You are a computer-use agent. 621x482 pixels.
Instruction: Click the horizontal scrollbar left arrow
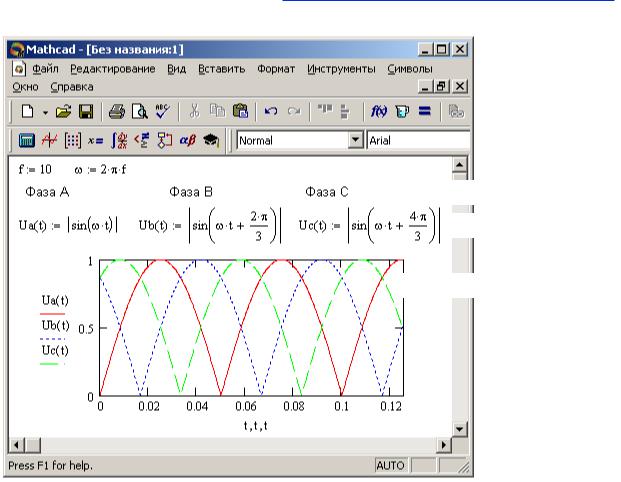tap(16, 445)
